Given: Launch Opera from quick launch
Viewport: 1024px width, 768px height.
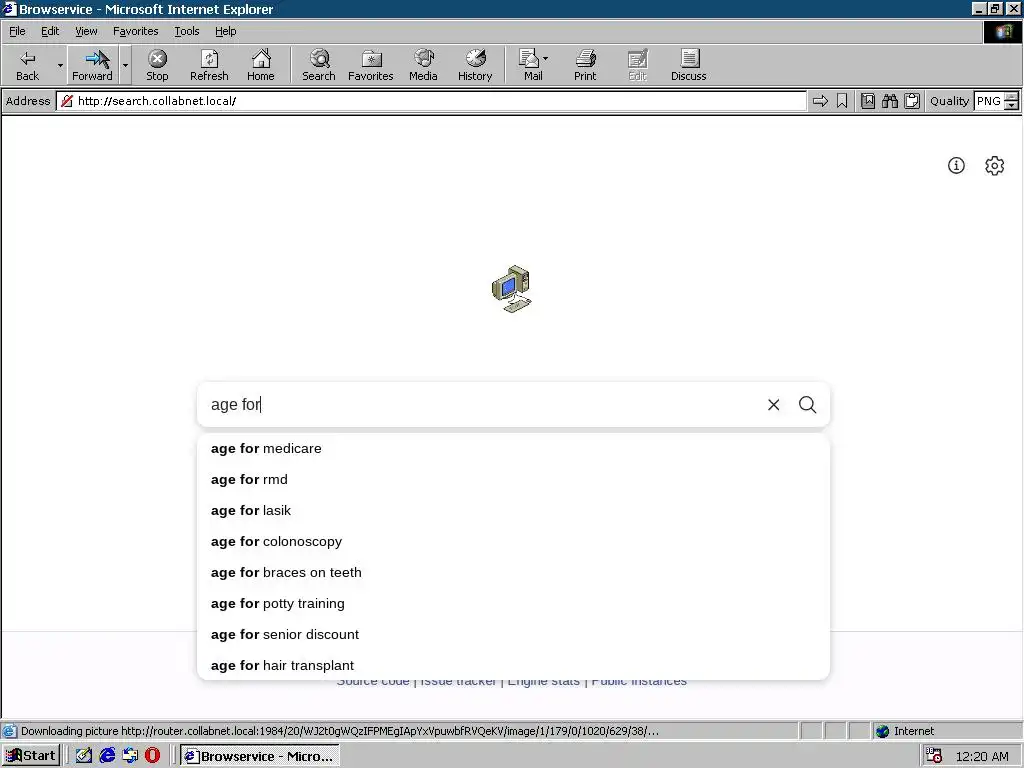Looking at the screenshot, I should click(152, 756).
